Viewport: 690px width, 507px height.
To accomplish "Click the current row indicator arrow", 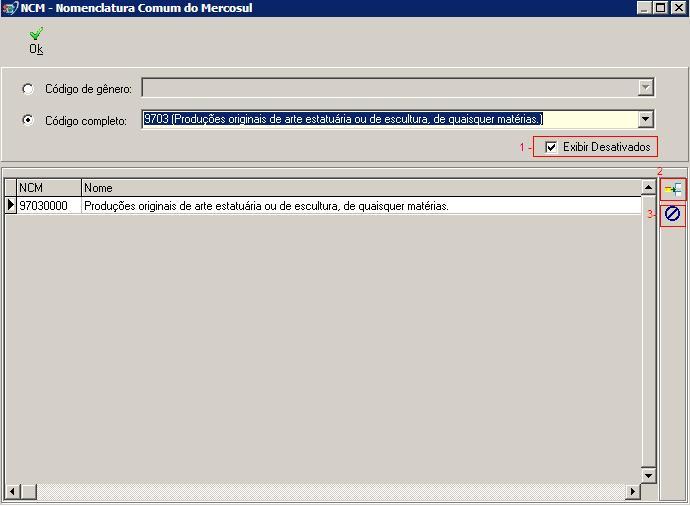I will click(x=11, y=206).
